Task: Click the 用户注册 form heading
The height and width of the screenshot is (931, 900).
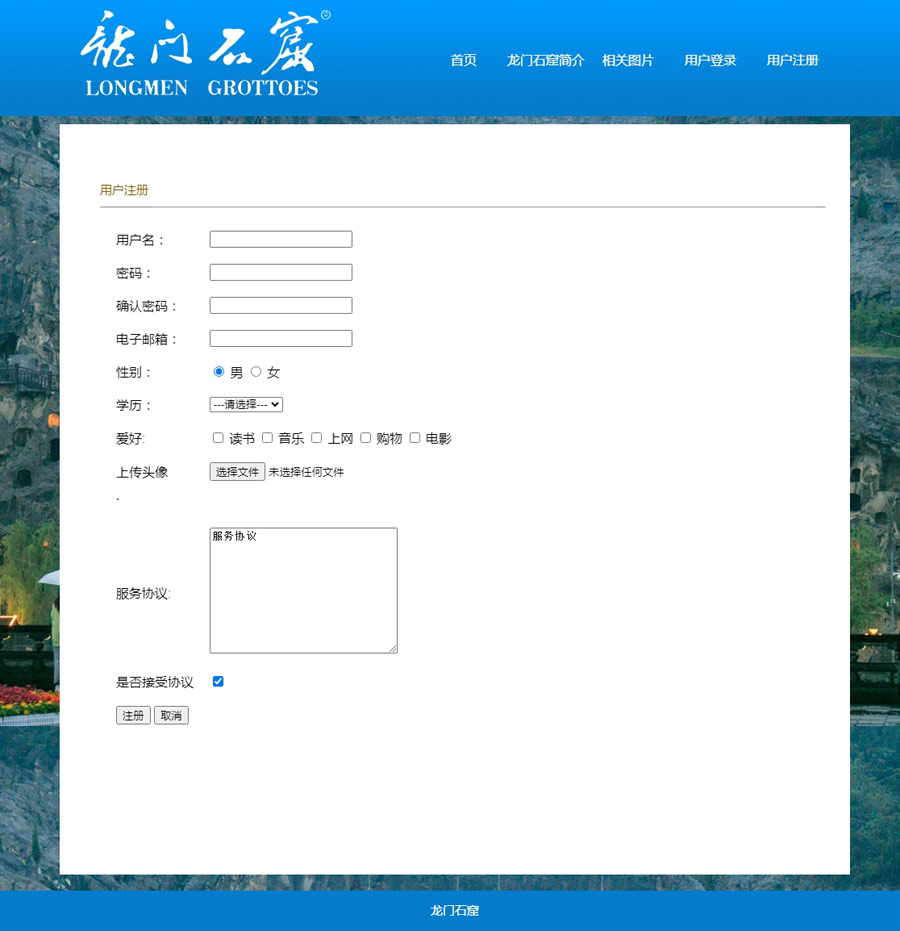Action: coord(124,190)
